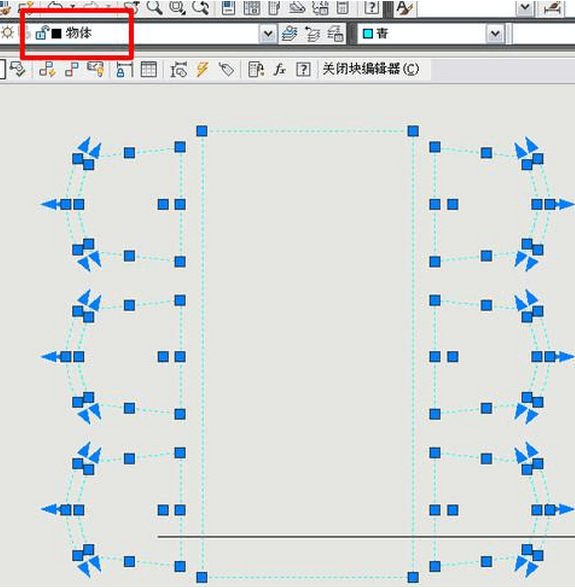The image size is (575, 588).
Task: Click the Layer States Manager icon
Action: [335, 33]
